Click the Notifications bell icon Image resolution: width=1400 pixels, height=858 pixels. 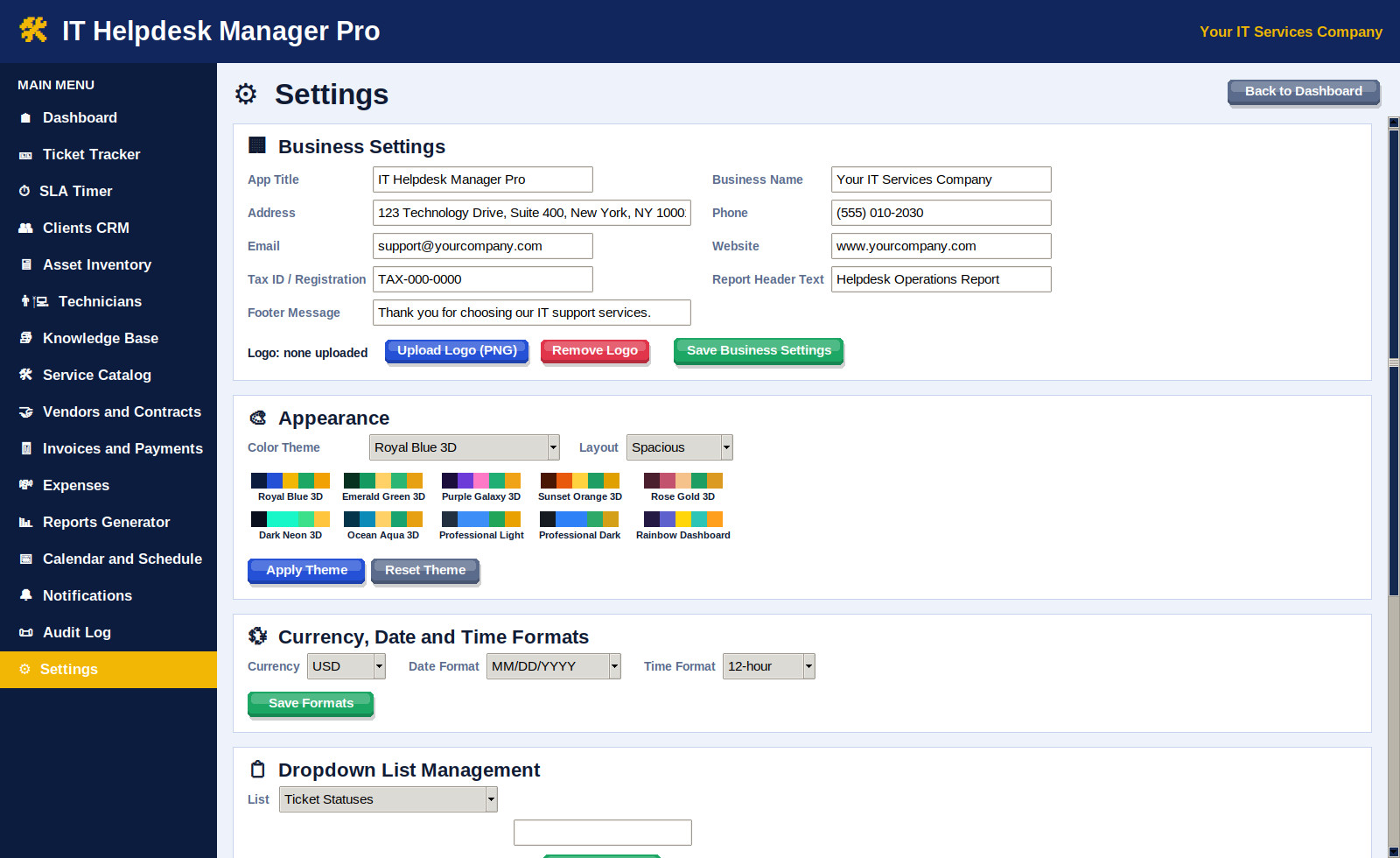click(x=25, y=595)
